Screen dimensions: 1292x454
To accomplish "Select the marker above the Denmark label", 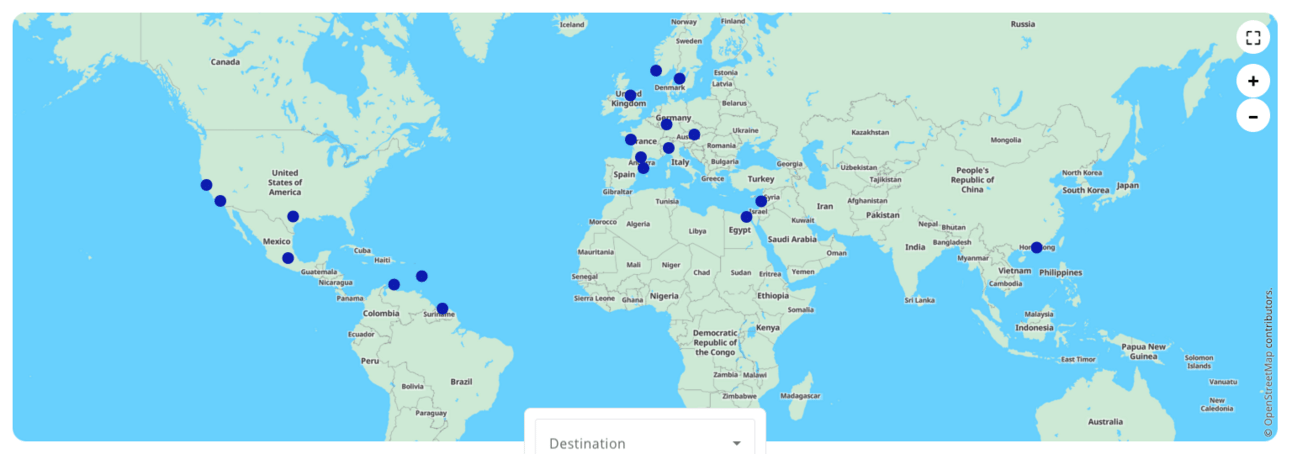I will [679, 79].
